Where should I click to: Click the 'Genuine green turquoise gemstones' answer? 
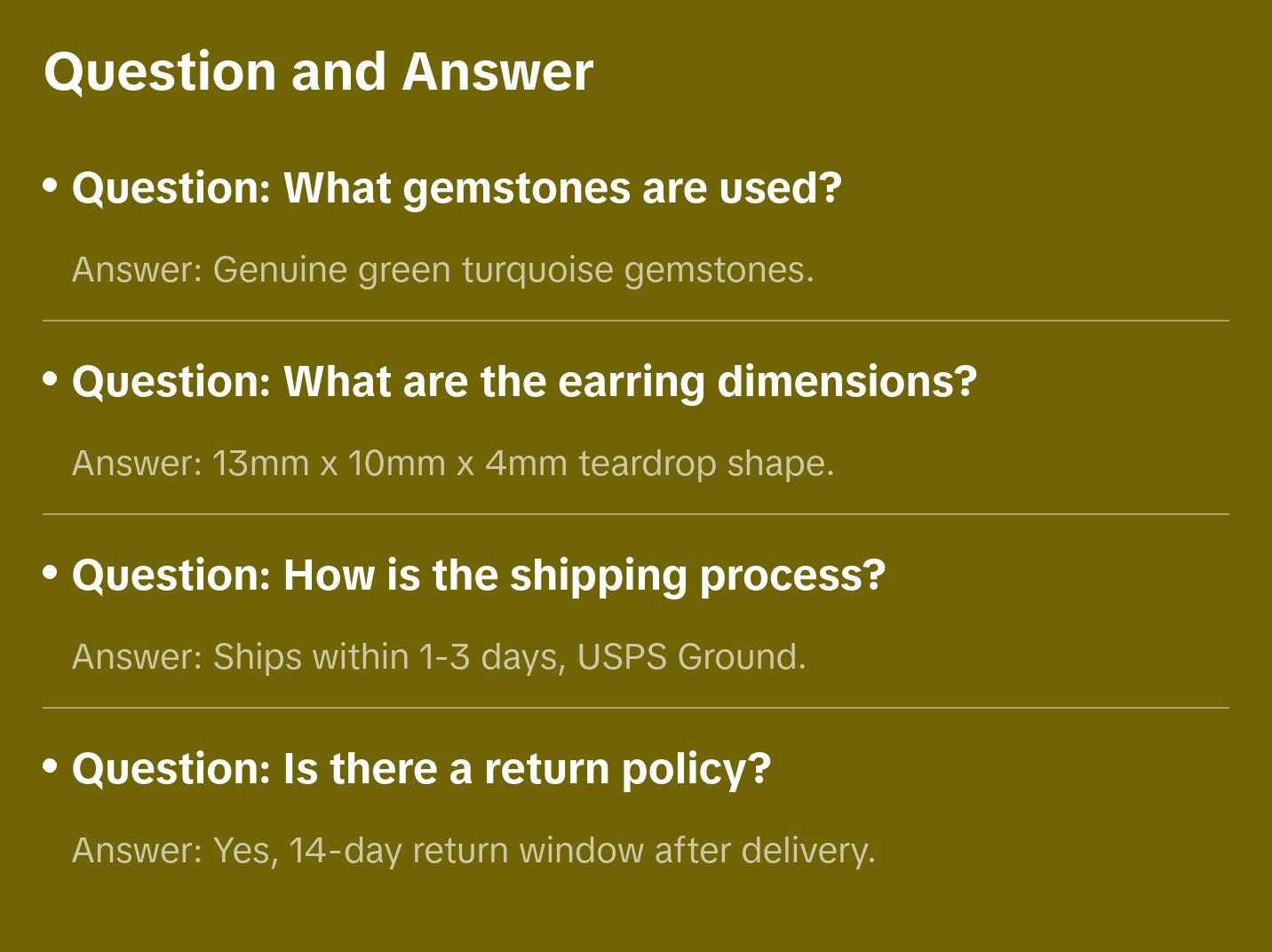(x=513, y=270)
